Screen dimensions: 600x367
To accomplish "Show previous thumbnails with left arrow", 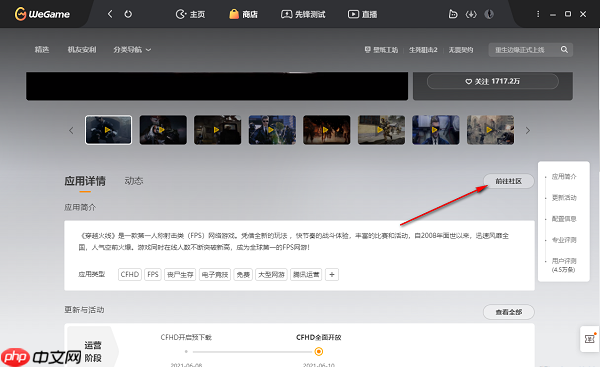I will (x=71, y=130).
